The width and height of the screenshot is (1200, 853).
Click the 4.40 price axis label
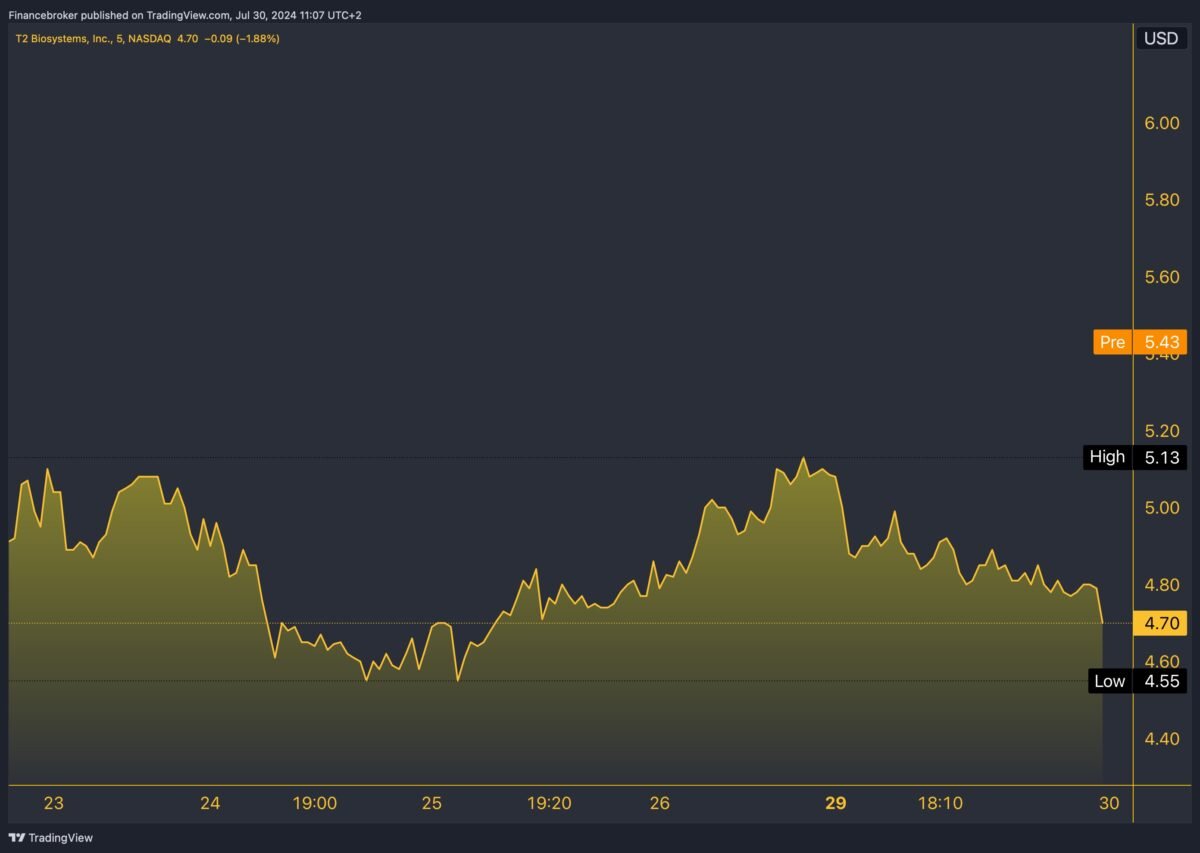click(1162, 739)
